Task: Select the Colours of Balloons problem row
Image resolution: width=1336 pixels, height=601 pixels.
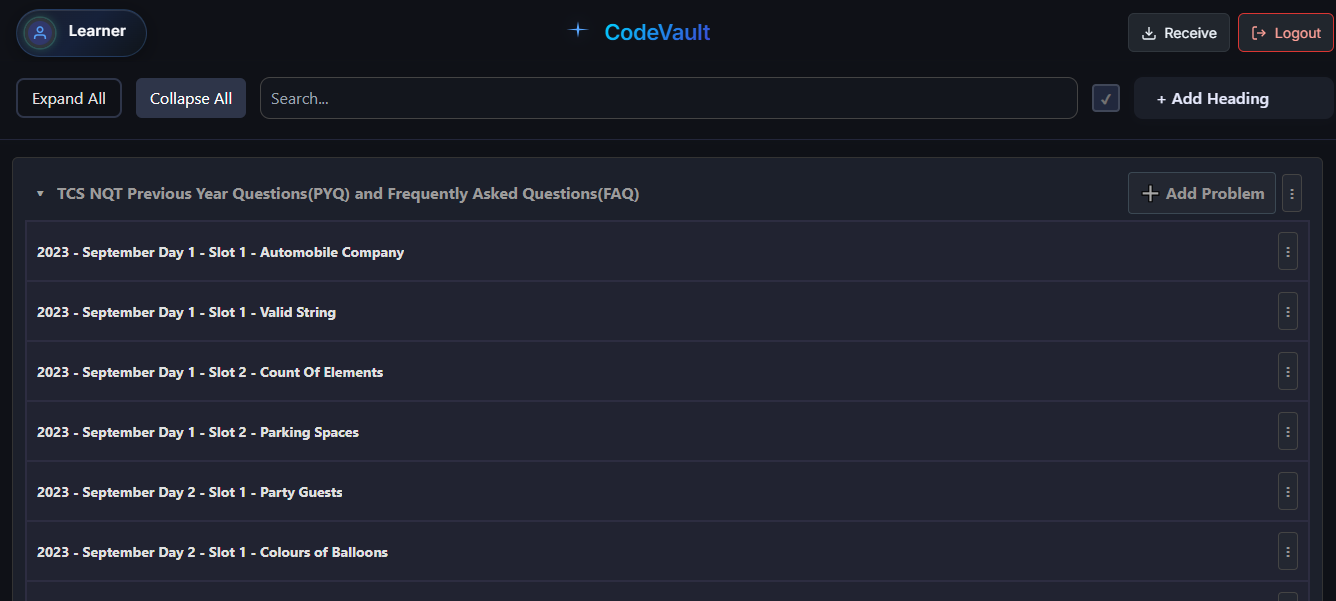Action: [212, 552]
